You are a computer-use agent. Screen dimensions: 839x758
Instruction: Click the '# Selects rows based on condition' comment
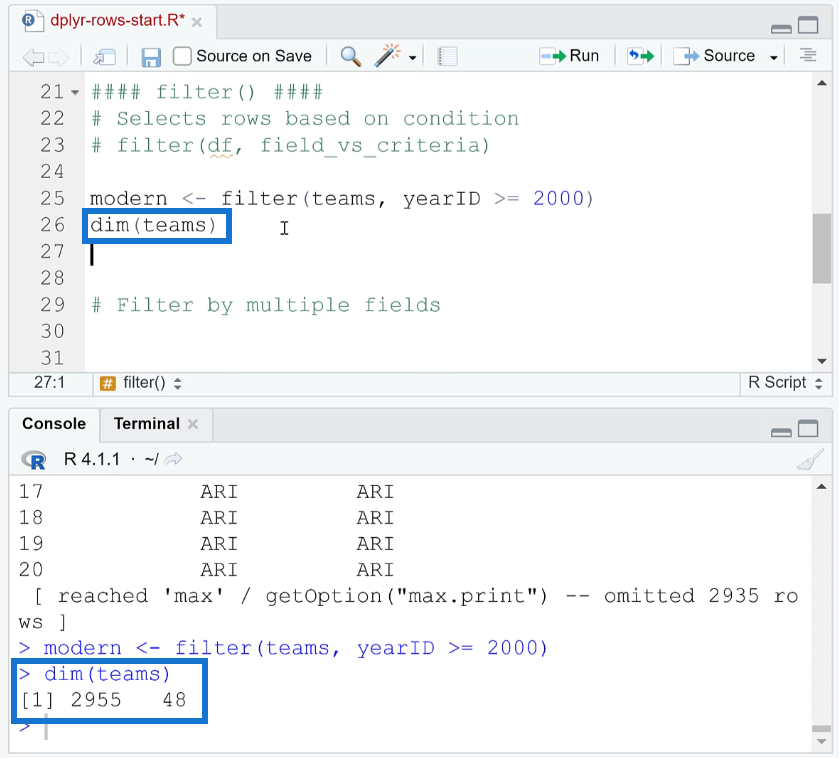tap(306, 119)
